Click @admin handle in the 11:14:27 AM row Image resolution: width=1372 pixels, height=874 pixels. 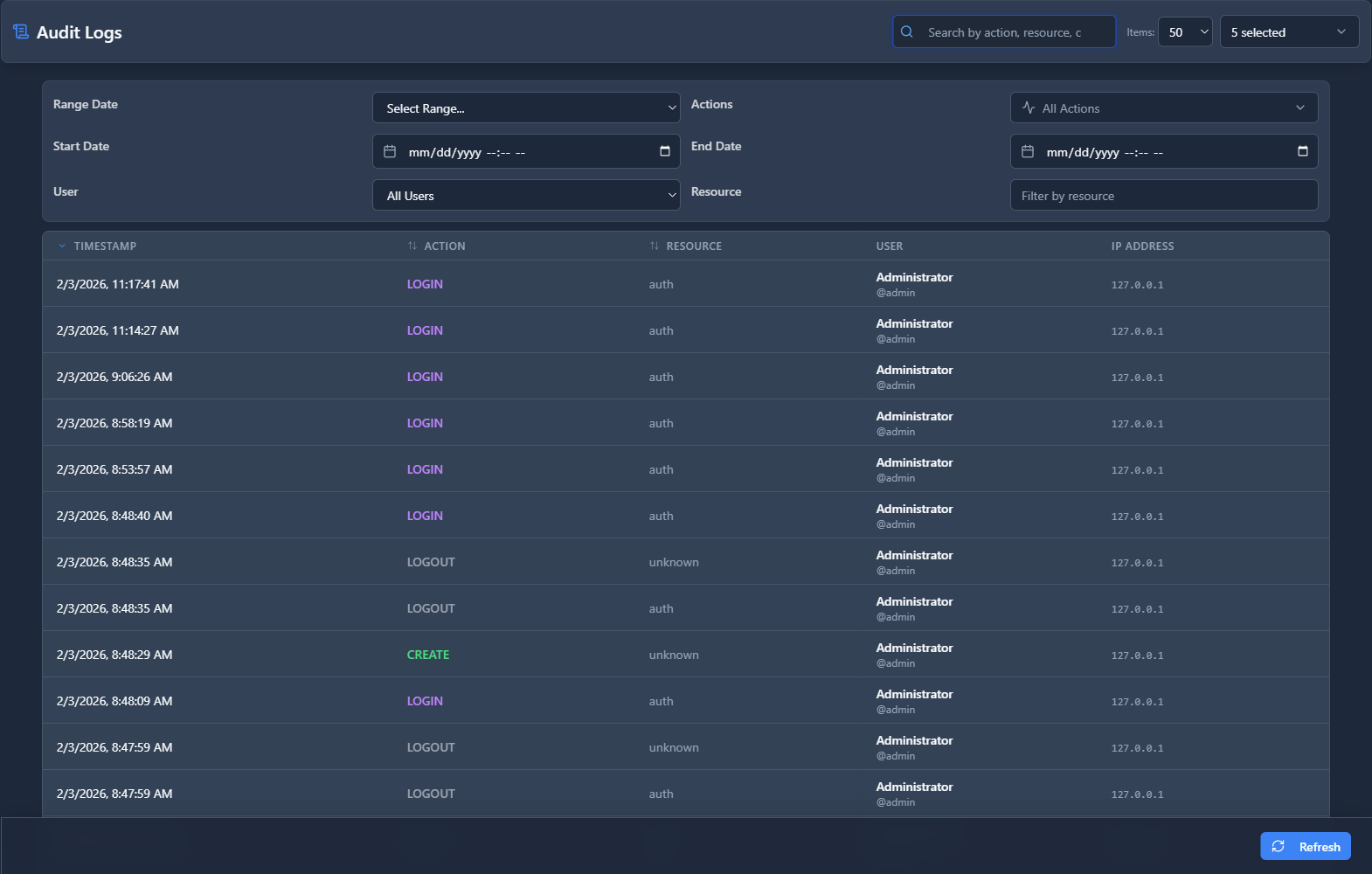[896, 339]
